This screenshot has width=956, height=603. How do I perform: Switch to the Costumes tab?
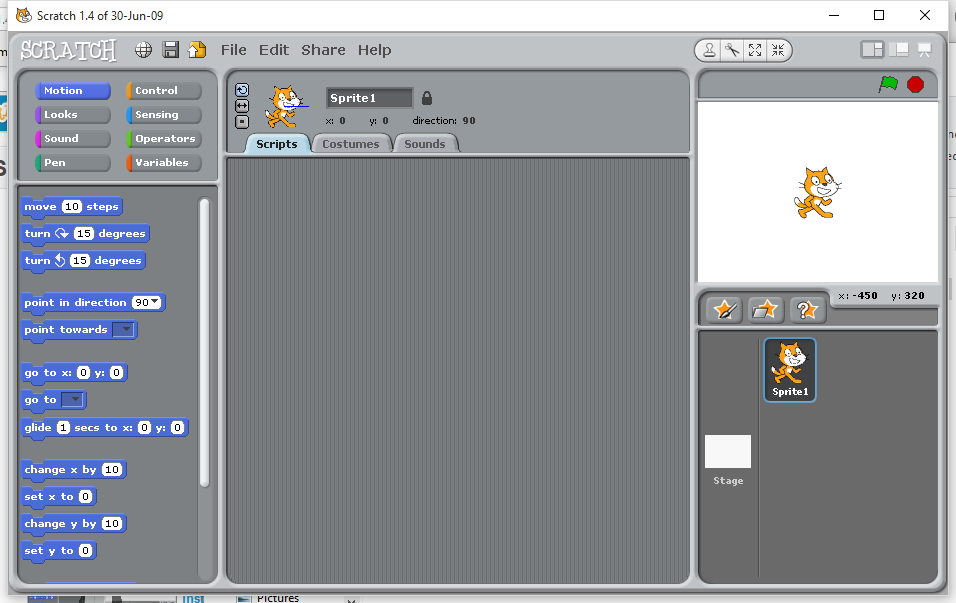[x=351, y=144]
